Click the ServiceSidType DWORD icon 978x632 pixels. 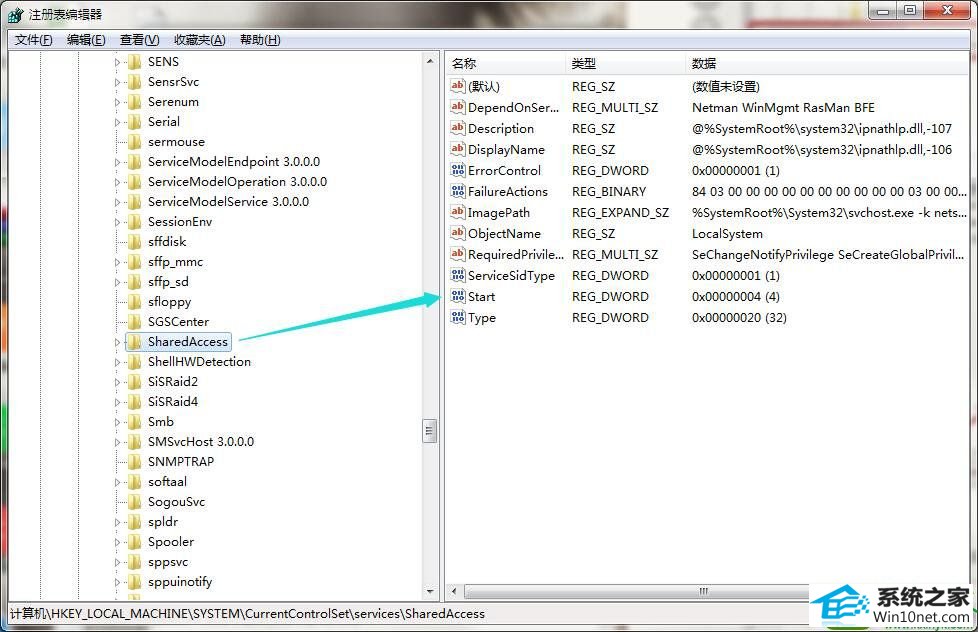(x=458, y=275)
